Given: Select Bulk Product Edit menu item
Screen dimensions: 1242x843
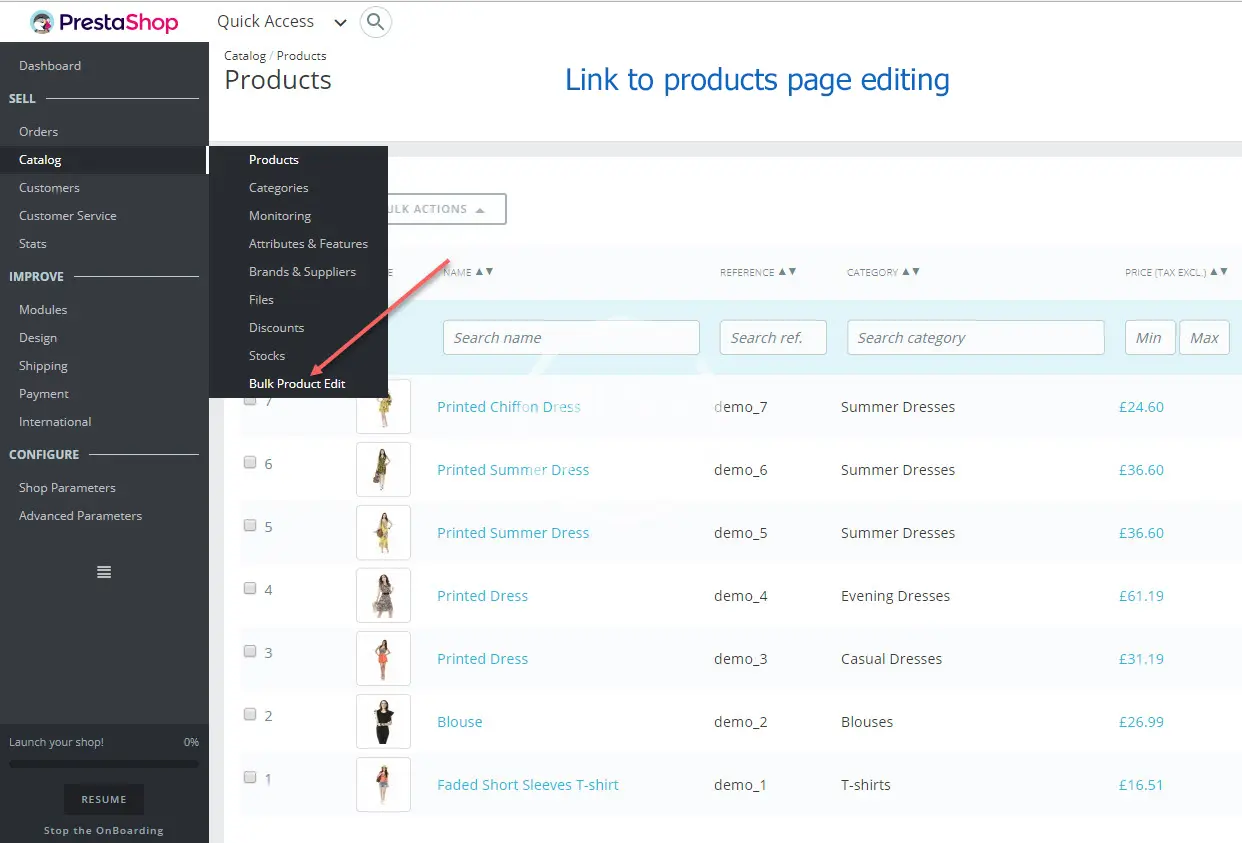Looking at the screenshot, I should (297, 384).
